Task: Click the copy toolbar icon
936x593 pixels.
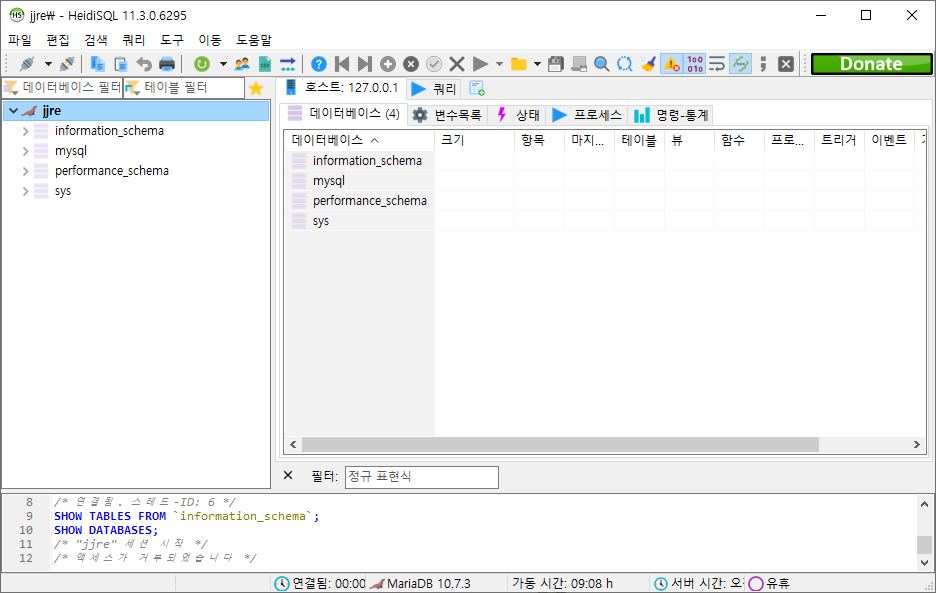Action: 97,64
